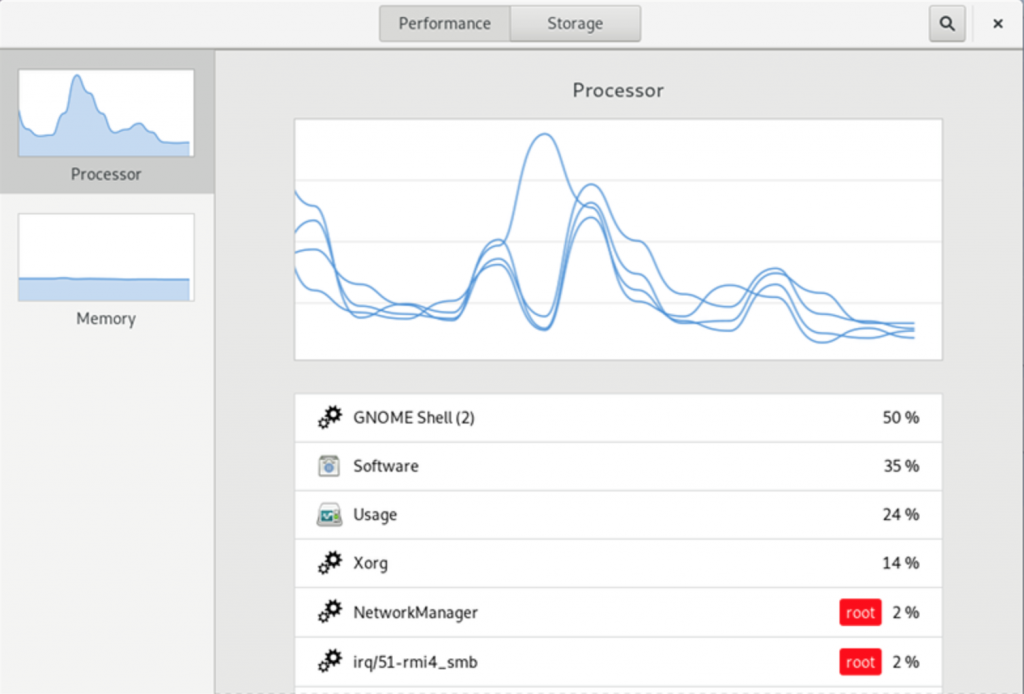Click the gear icon beside GNOME Shell (2)

(x=330, y=417)
